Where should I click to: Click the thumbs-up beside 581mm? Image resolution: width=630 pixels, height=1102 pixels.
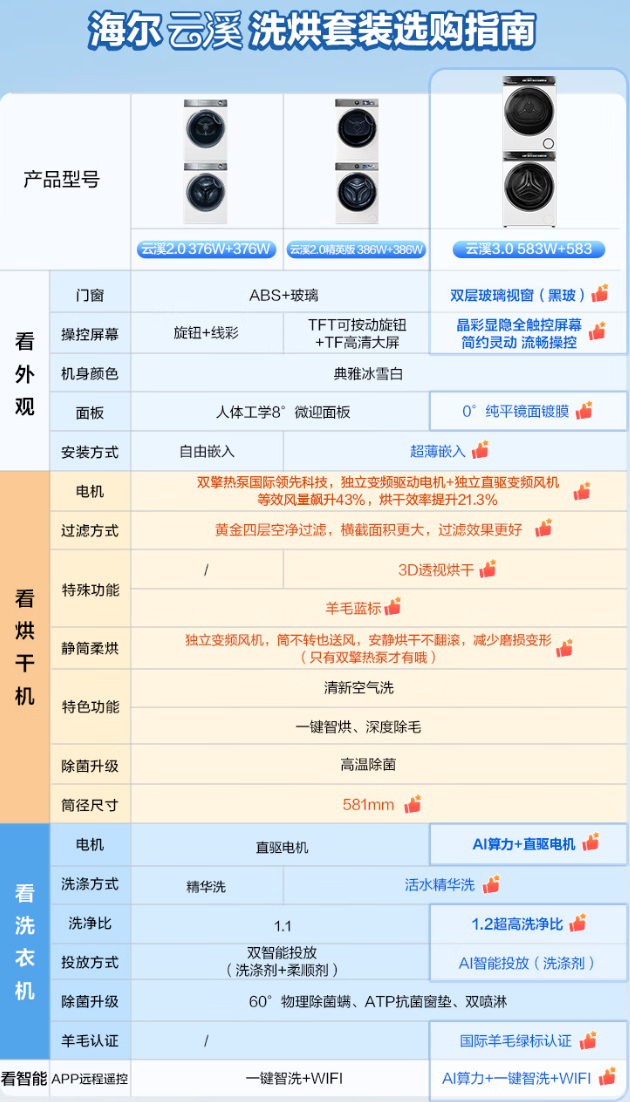[x=412, y=804]
